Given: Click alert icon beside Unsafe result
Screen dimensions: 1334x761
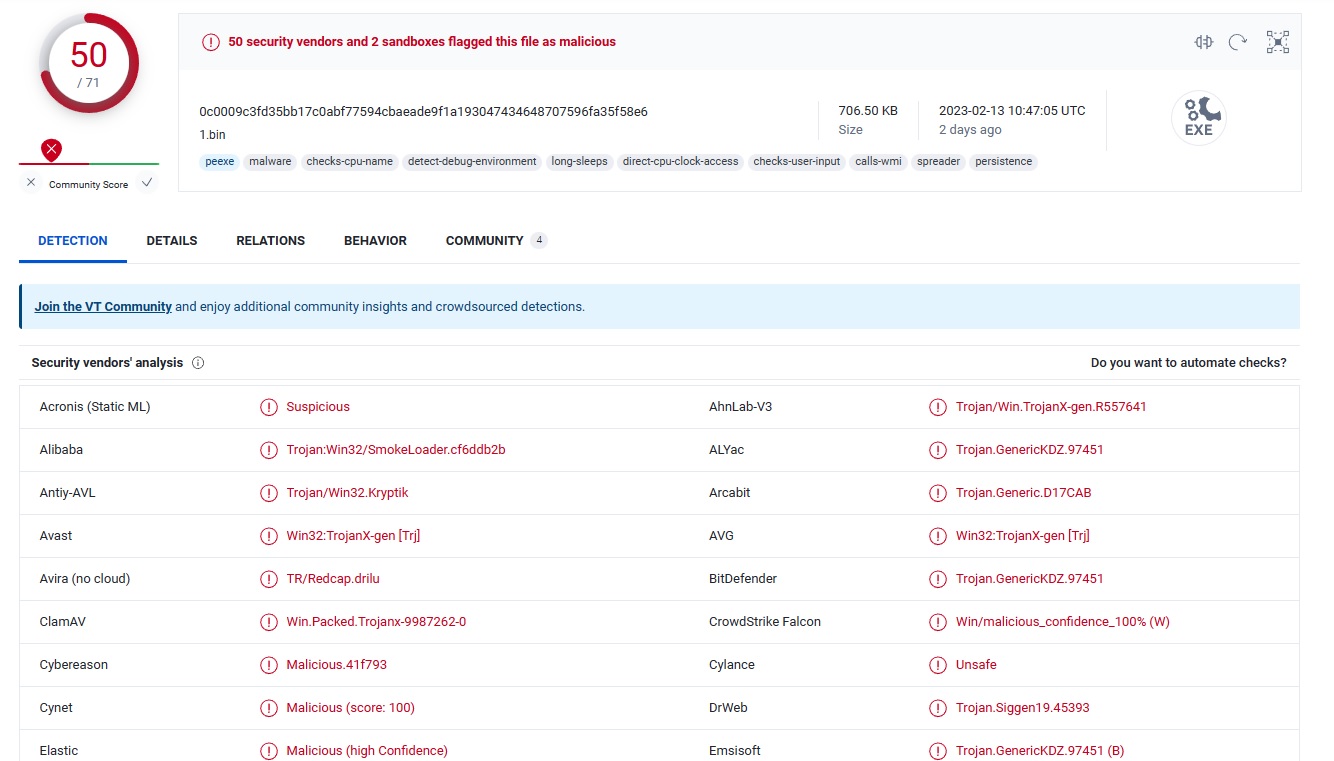Looking at the screenshot, I should (x=938, y=665).
